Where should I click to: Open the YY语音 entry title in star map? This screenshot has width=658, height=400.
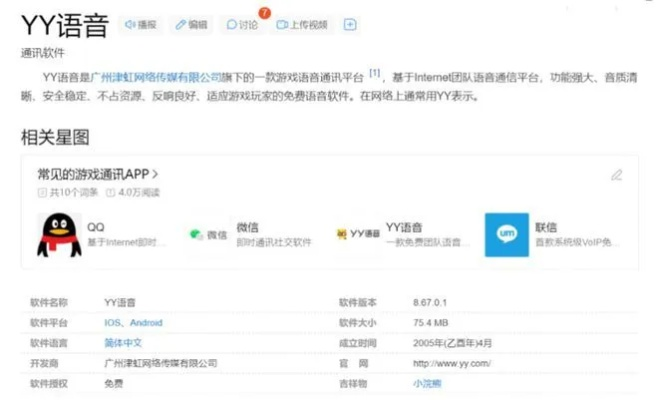tap(404, 227)
